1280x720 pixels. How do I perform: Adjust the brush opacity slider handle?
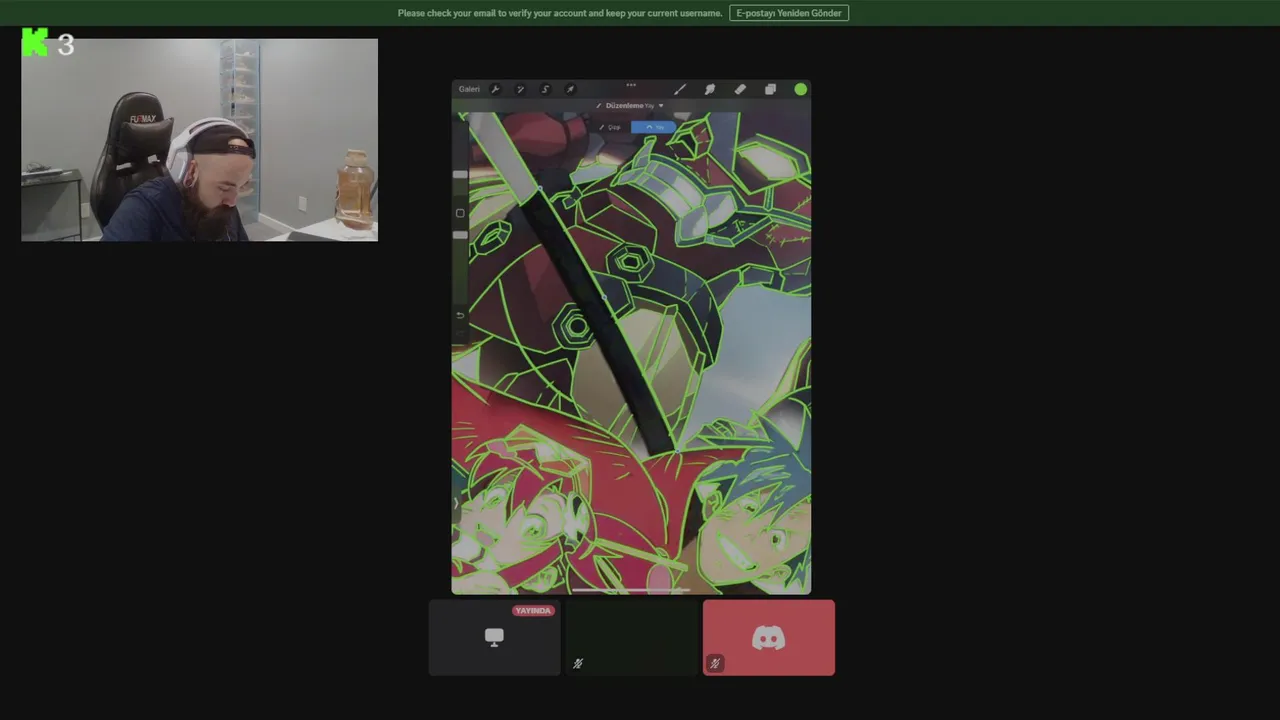(x=460, y=235)
